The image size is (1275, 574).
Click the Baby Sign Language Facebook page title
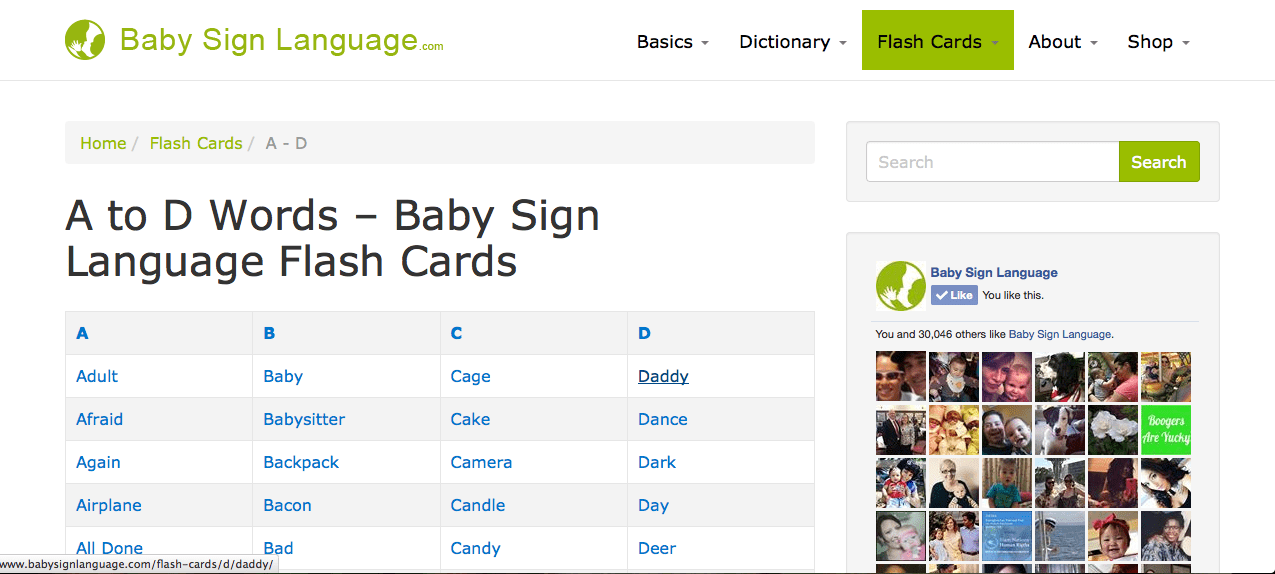coord(994,272)
